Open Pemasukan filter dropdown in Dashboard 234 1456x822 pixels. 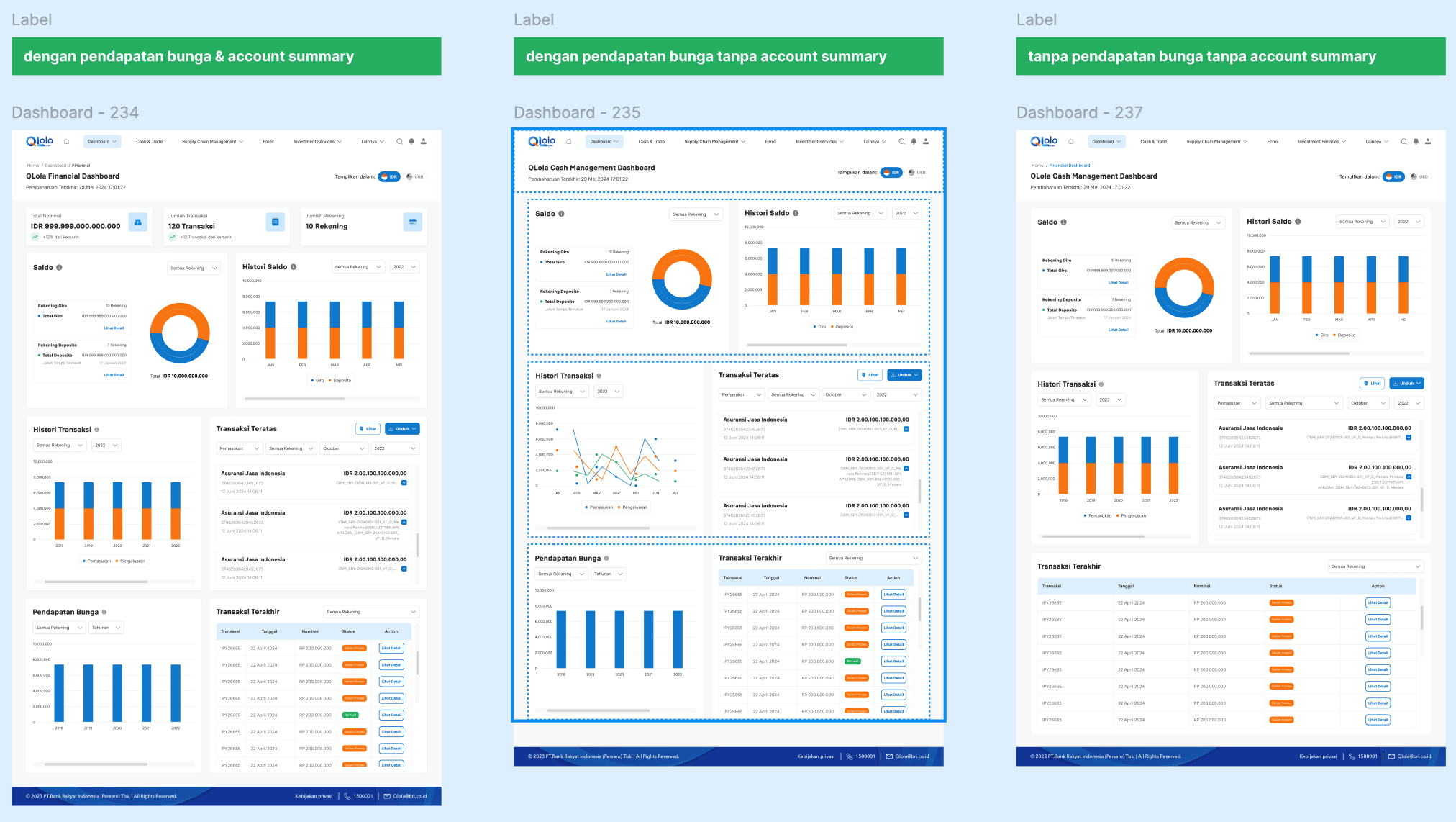click(x=239, y=448)
